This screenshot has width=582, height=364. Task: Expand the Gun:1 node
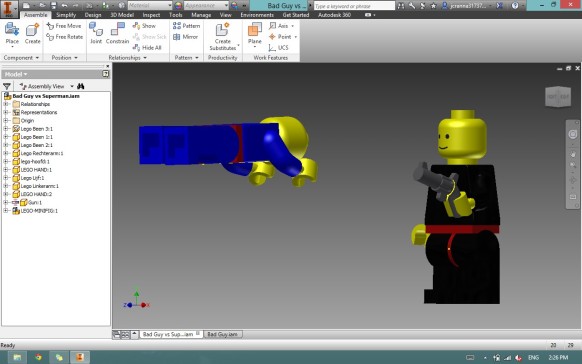(x=6, y=202)
